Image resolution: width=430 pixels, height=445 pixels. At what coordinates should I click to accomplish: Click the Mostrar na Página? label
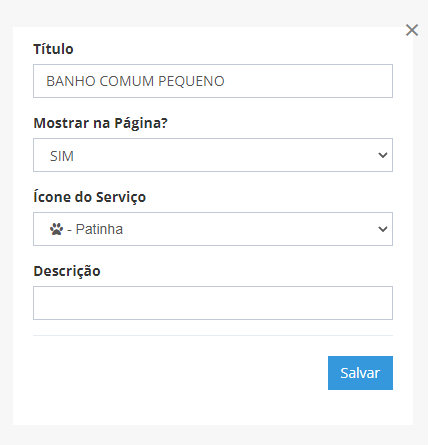click(100, 123)
